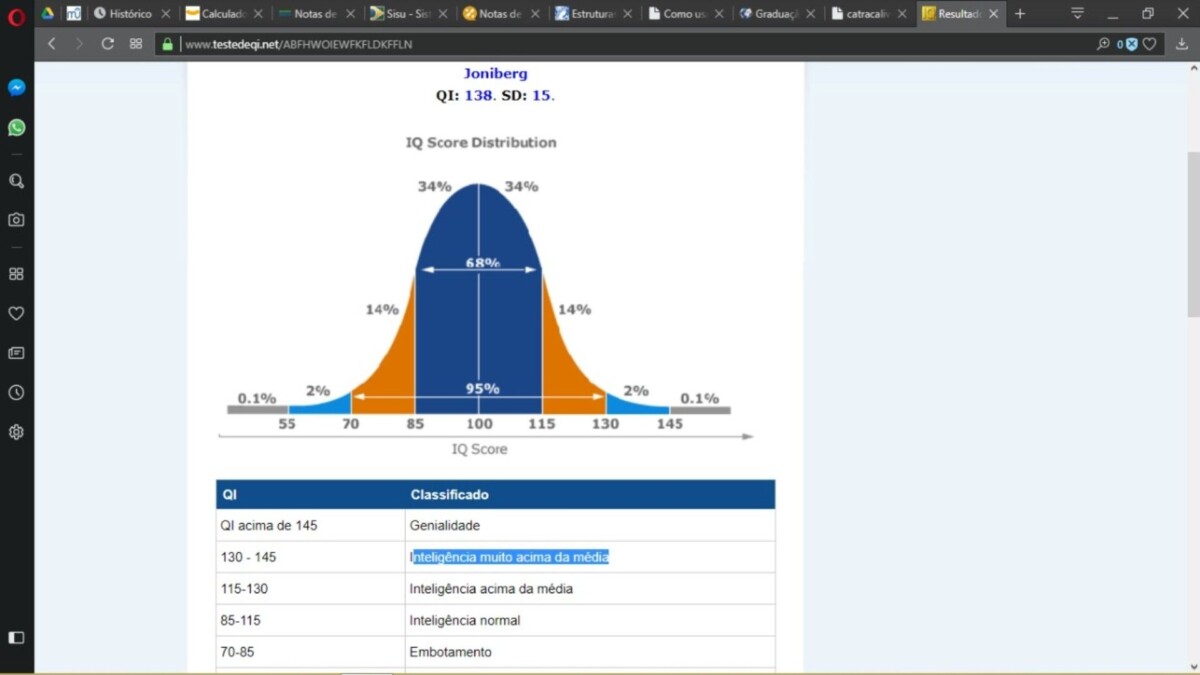This screenshot has width=1200, height=675.
Task: Open history using the clock sidebar icon
Action: coord(16,392)
